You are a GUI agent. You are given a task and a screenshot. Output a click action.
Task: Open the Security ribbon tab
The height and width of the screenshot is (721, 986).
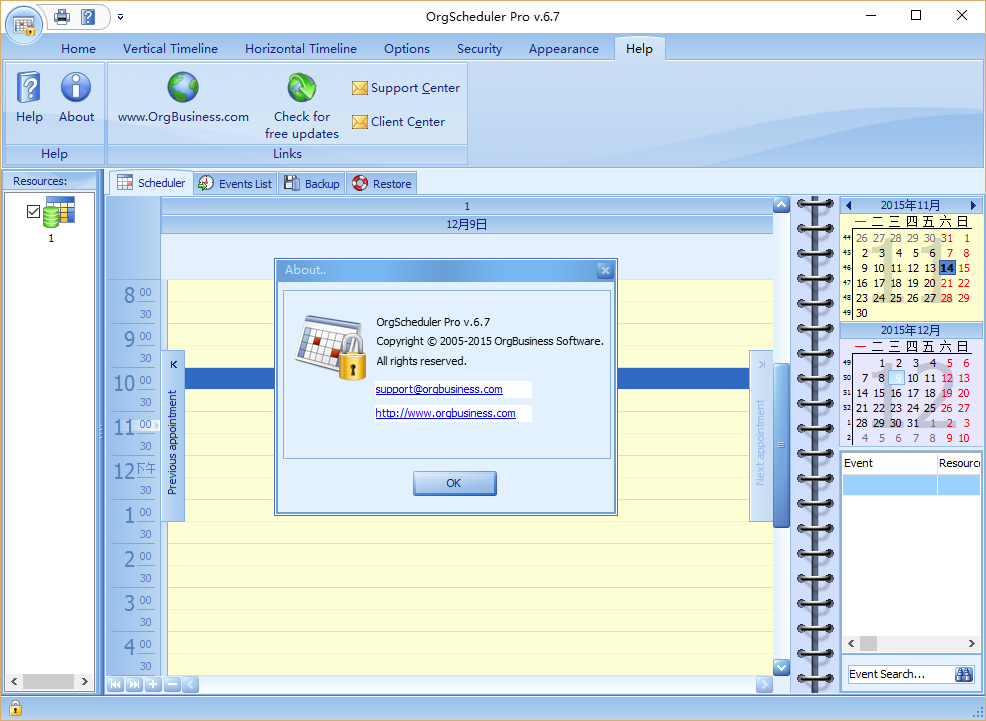(x=479, y=49)
